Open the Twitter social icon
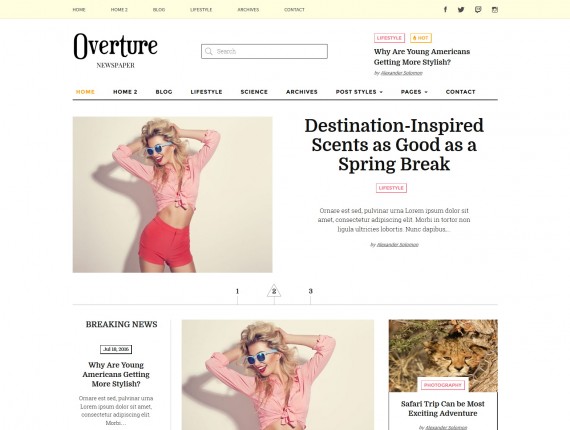Screen dimensions: 570x430 (461, 9)
